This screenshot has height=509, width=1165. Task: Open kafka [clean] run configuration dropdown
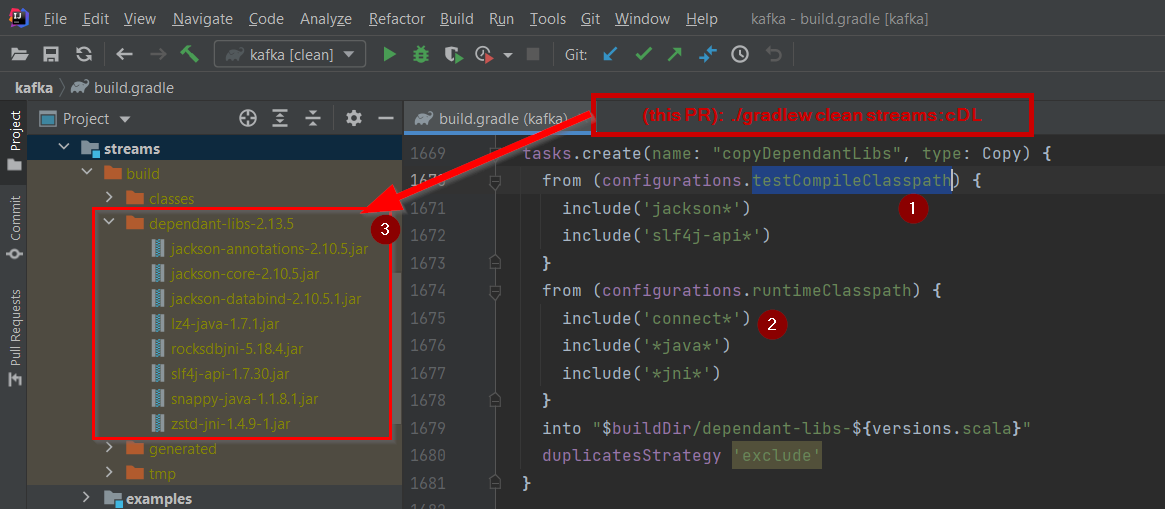coord(290,54)
